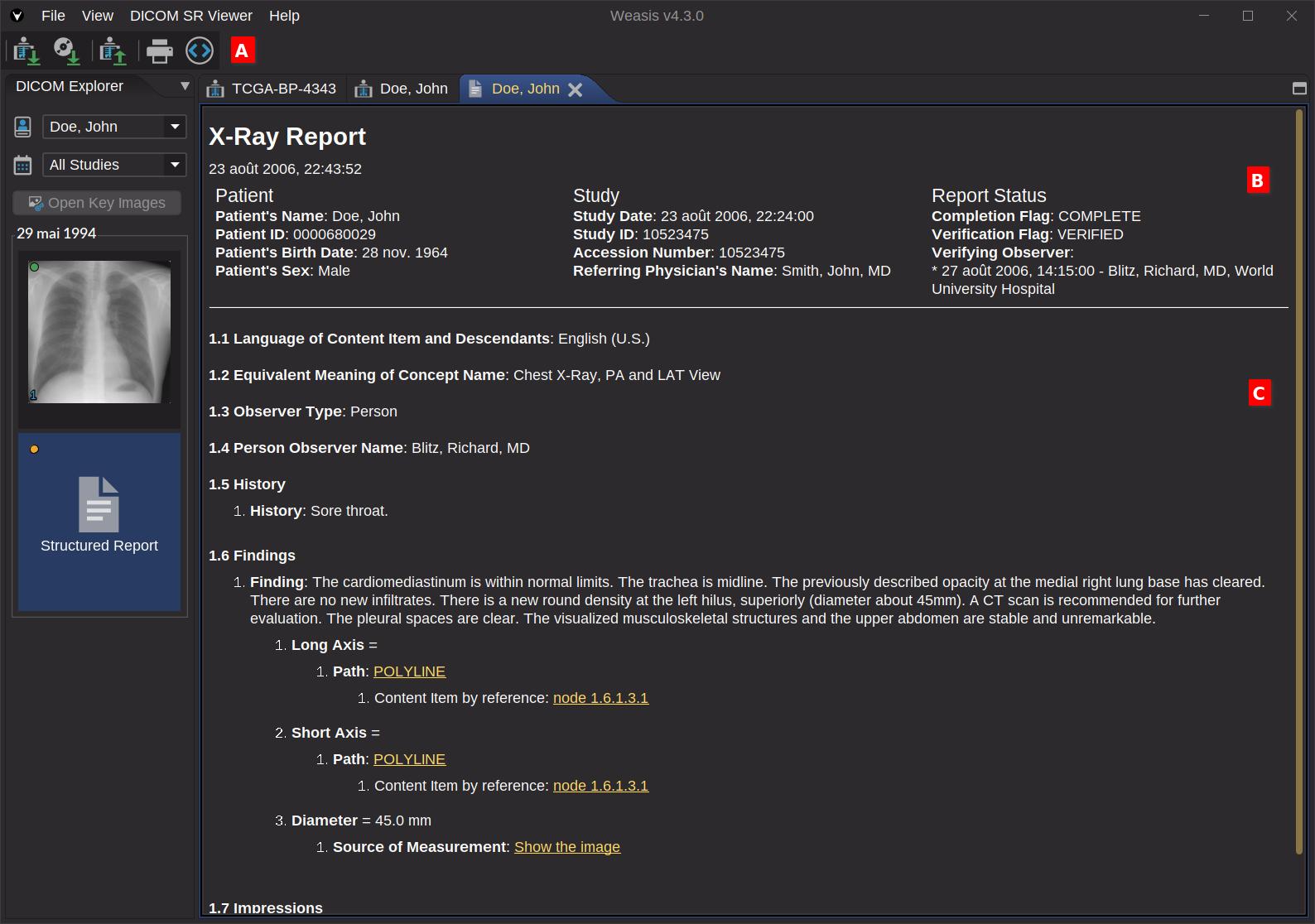Viewport: 1315px width, 924px height.
Task: Open the Doe, John patient dropdown
Action: point(114,127)
